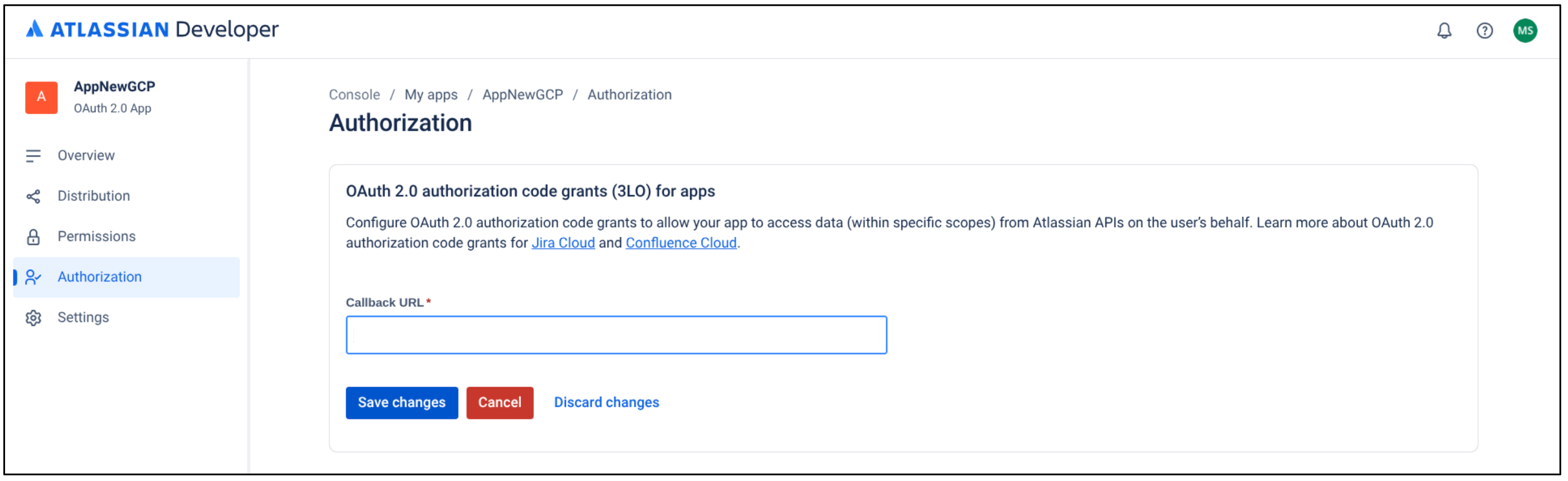Click Discard changes
Viewport: 1568px width, 481px height.
pos(606,402)
